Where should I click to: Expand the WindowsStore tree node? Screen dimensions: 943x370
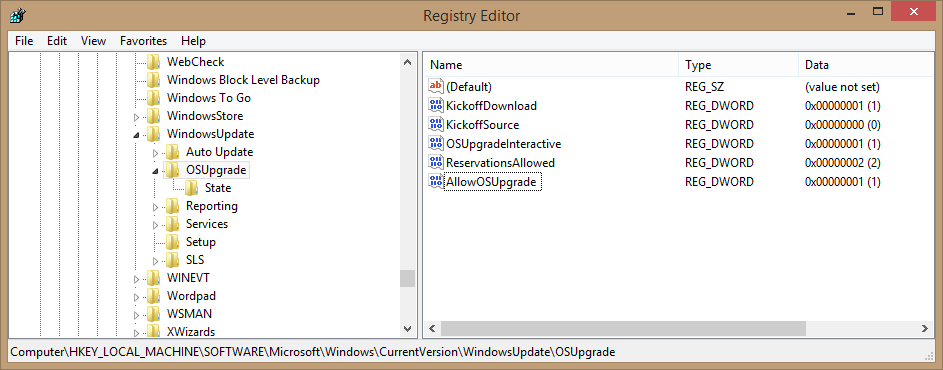pos(137,117)
